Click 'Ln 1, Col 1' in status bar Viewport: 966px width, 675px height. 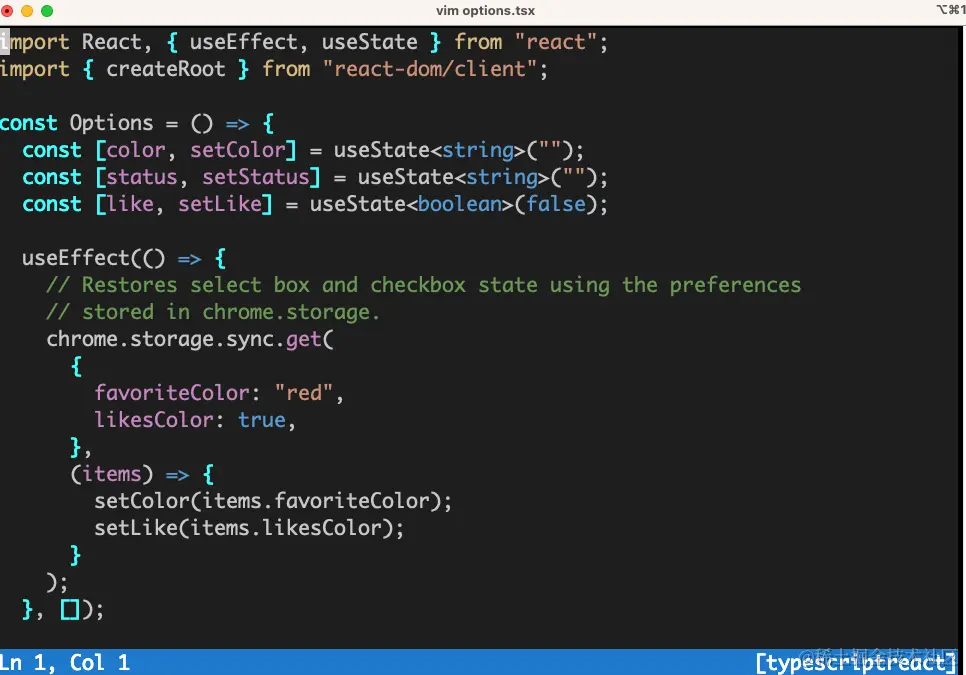65,663
